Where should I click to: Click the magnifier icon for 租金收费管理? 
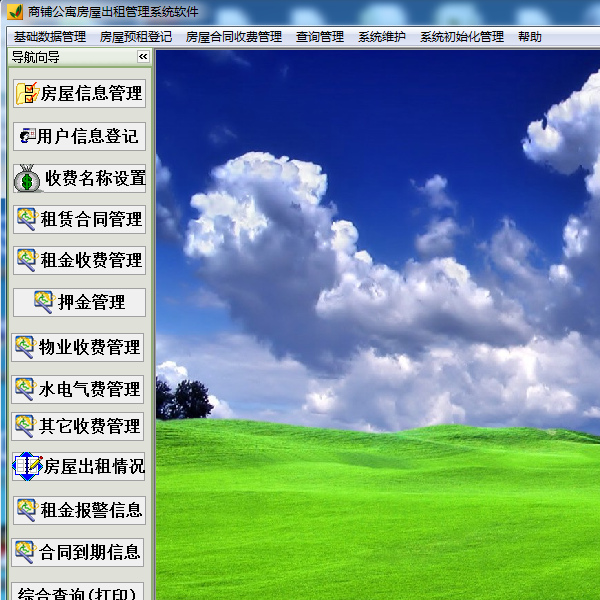(27, 260)
